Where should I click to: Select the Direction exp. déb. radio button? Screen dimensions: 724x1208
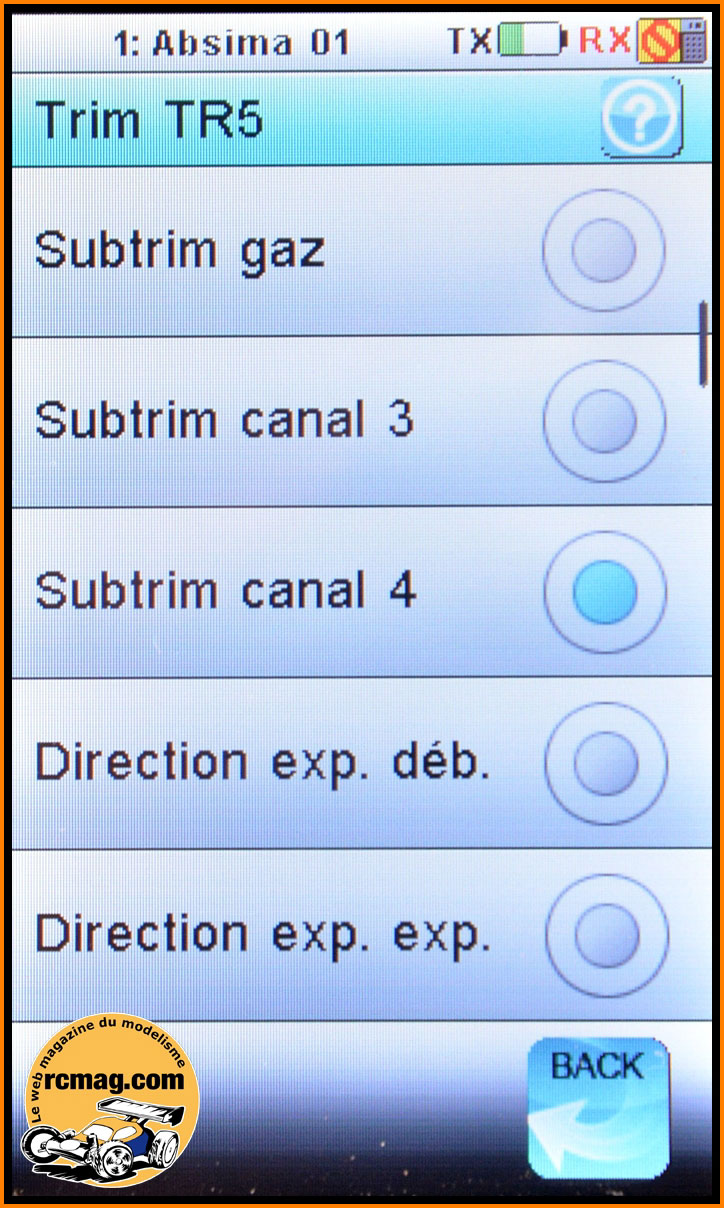[606, 764]
